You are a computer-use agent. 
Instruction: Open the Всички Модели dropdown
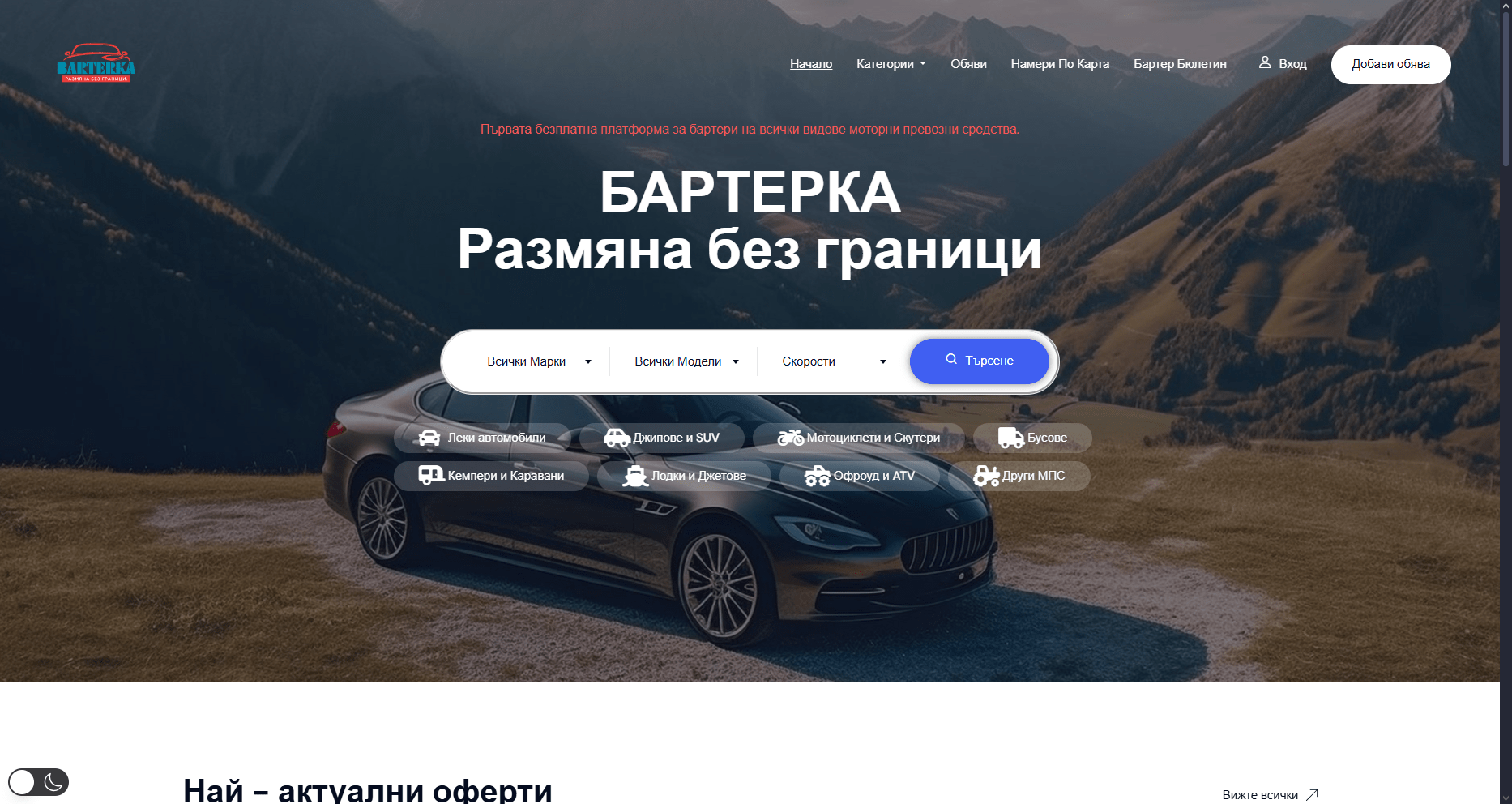(x=687, y=361)
